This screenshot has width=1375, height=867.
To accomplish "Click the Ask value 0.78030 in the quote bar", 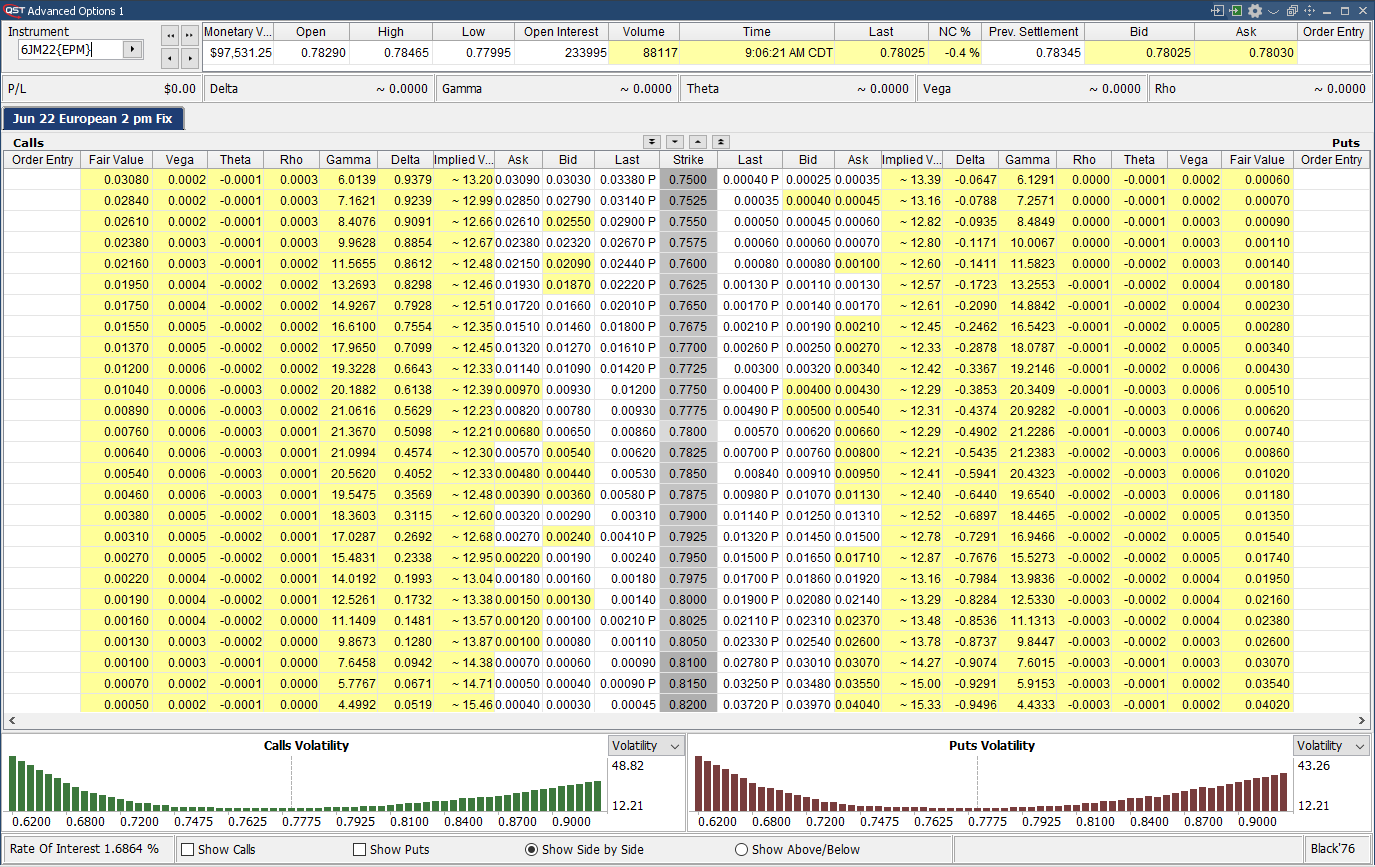I will click(x=1246, y=53).
